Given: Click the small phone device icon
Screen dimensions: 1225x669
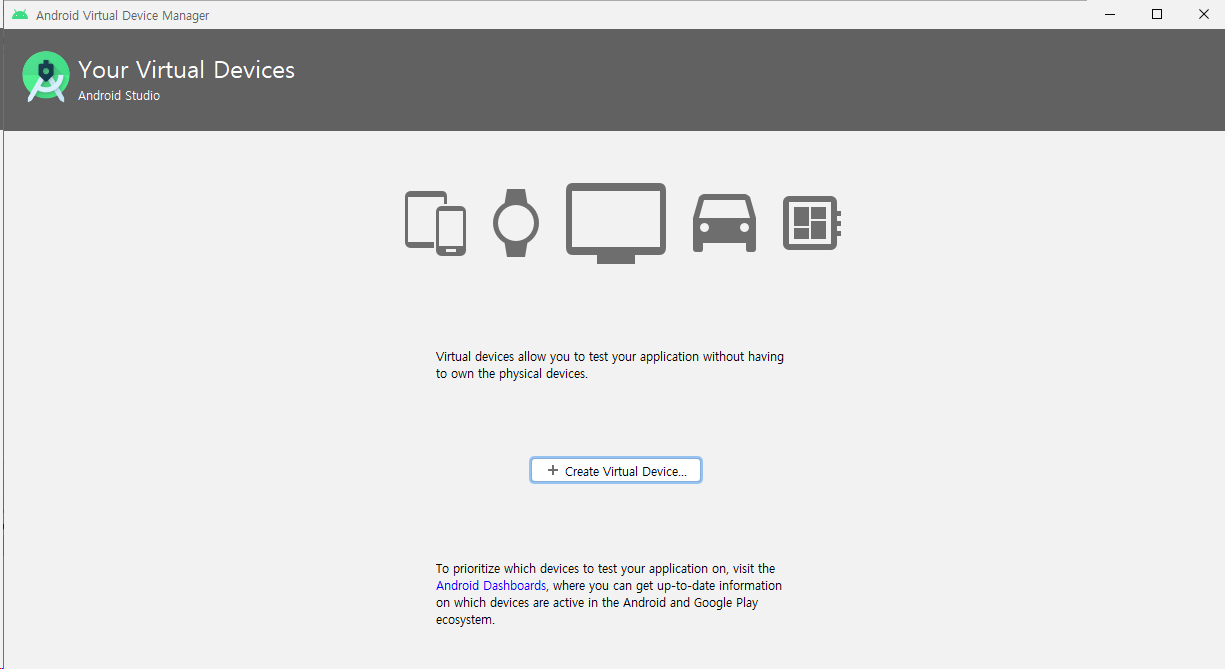Looking at the screenshot, I should (451, 231).
